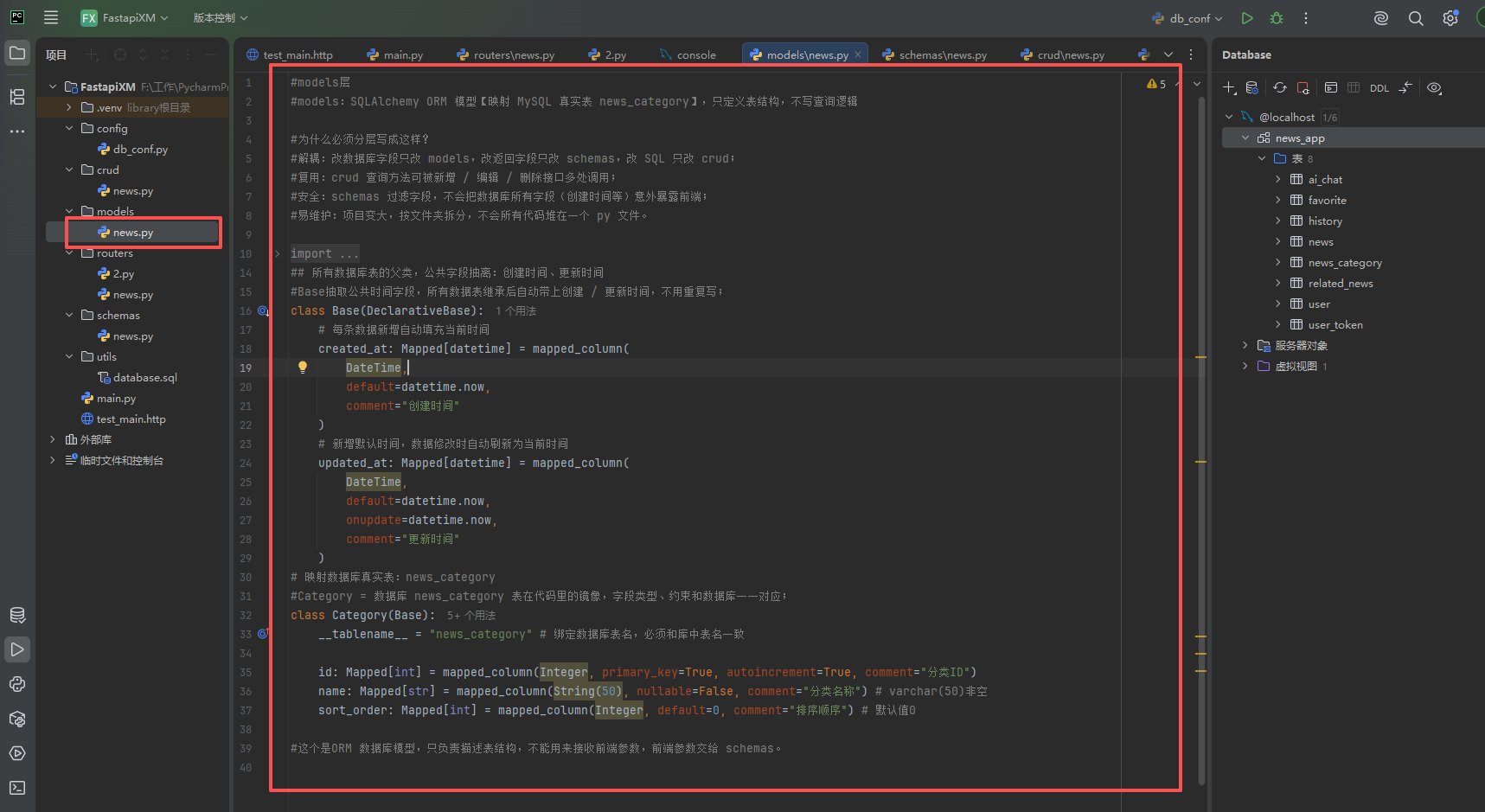The image size is (1485, 812).
Task: Toggle Database view options eye icon
Action: click(x=1434, y=87)
